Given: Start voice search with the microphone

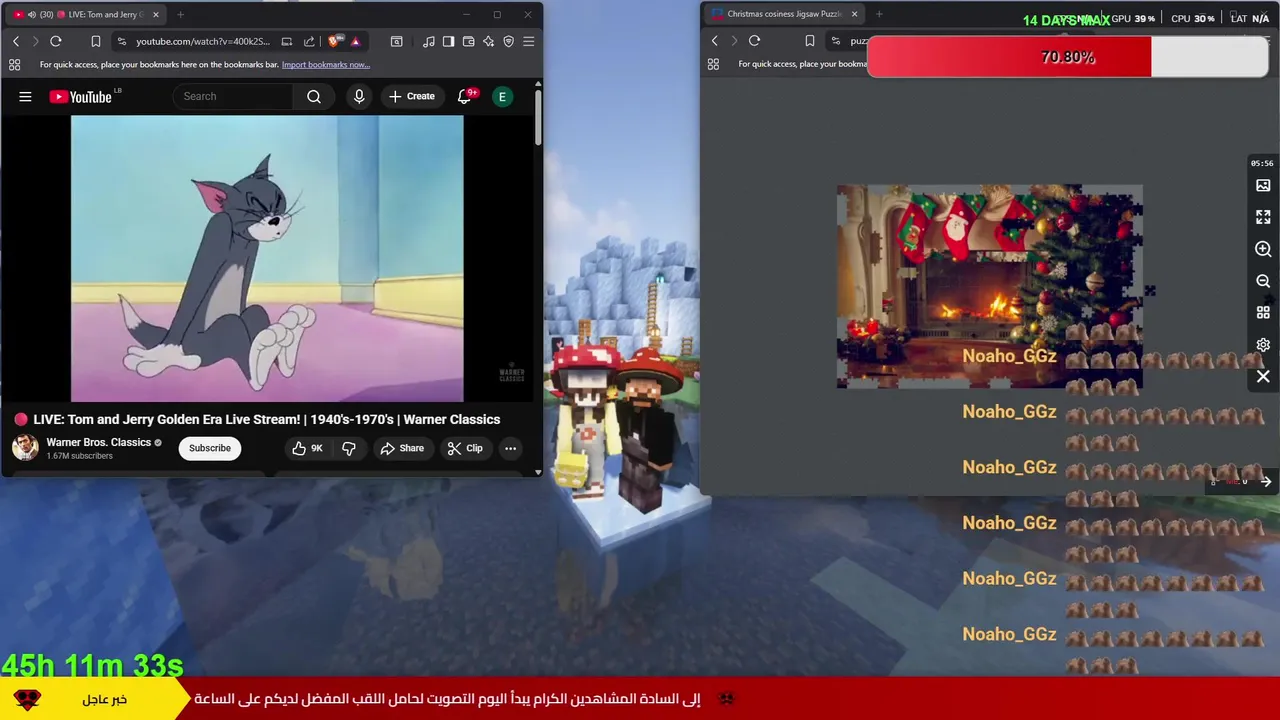Looking at the screenshot, I should click(359, 96).
